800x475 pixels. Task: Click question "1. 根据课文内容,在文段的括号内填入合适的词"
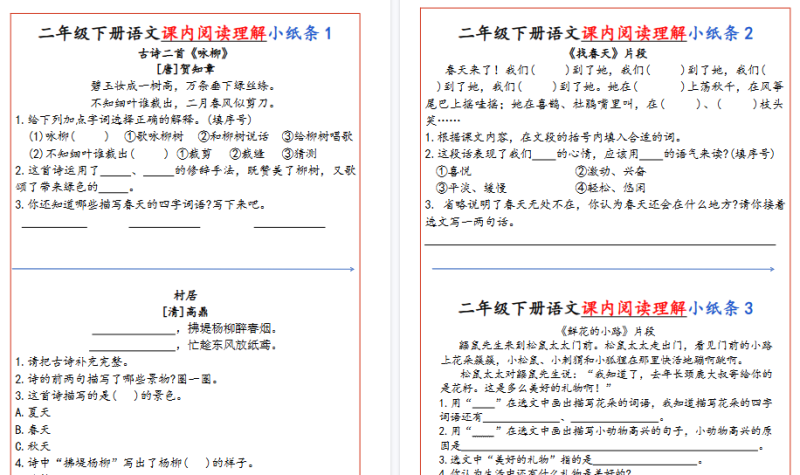(554, 137)
